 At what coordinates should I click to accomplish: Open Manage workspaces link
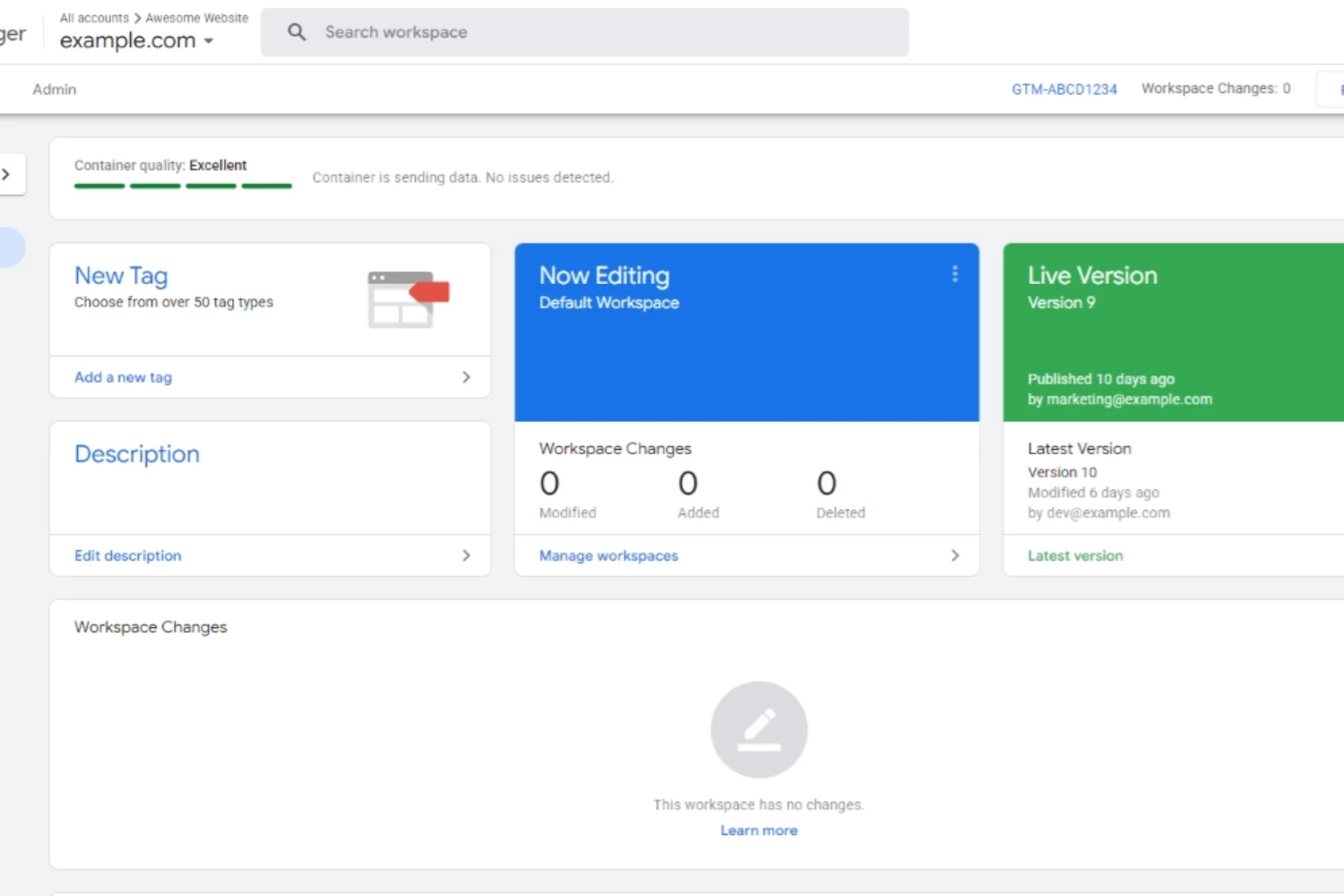tap(608, 556)
